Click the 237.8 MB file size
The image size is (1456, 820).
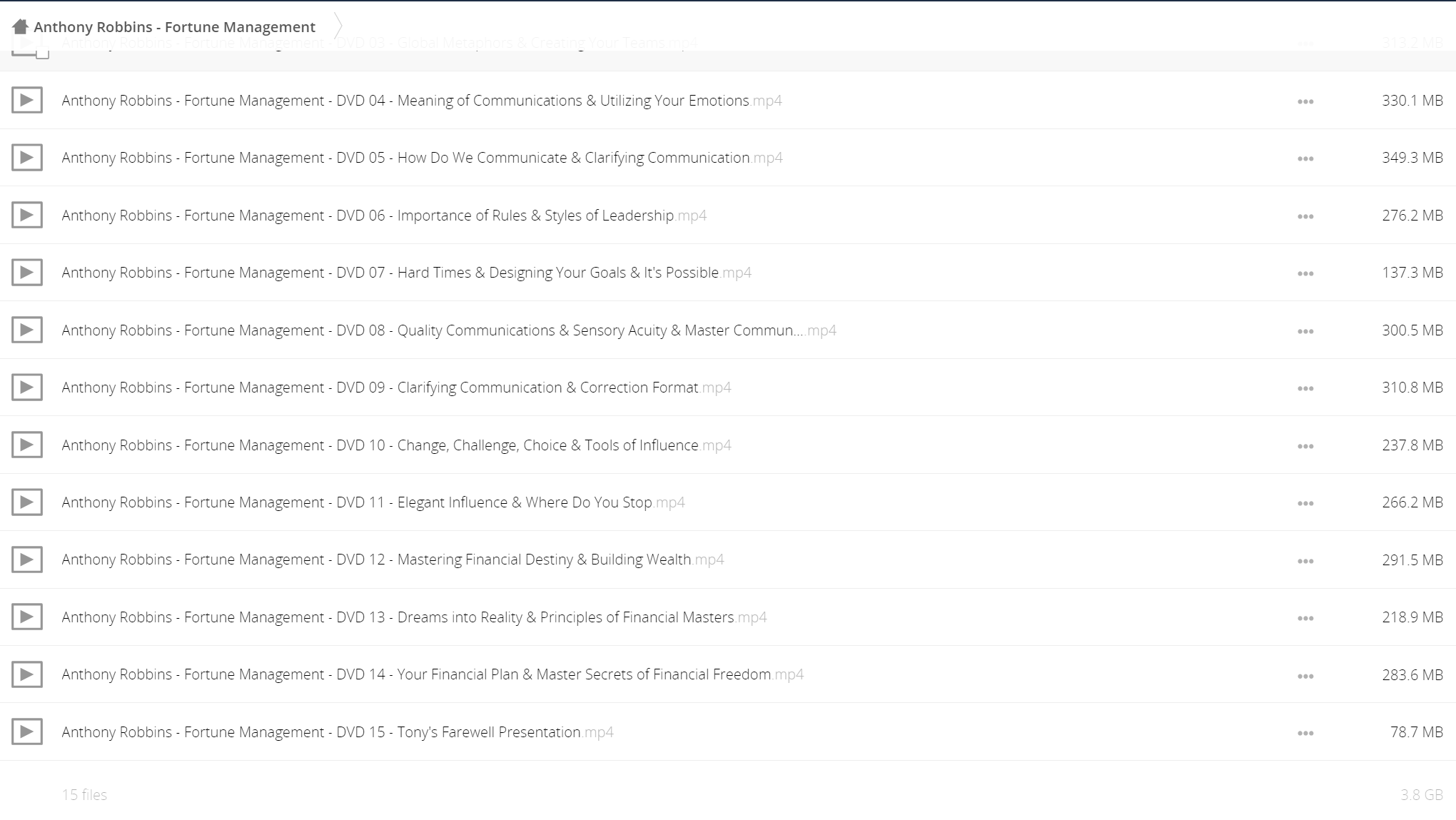tap(1412, 445)
